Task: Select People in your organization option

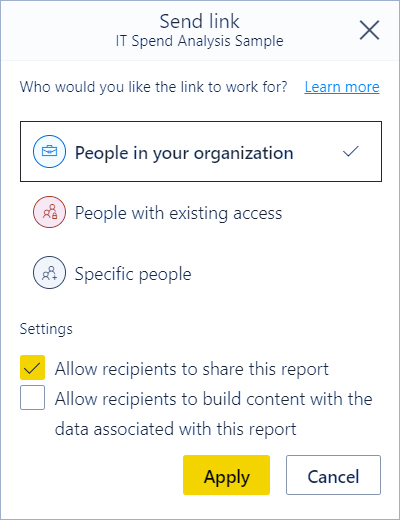Action: click(x=201, y=151)
